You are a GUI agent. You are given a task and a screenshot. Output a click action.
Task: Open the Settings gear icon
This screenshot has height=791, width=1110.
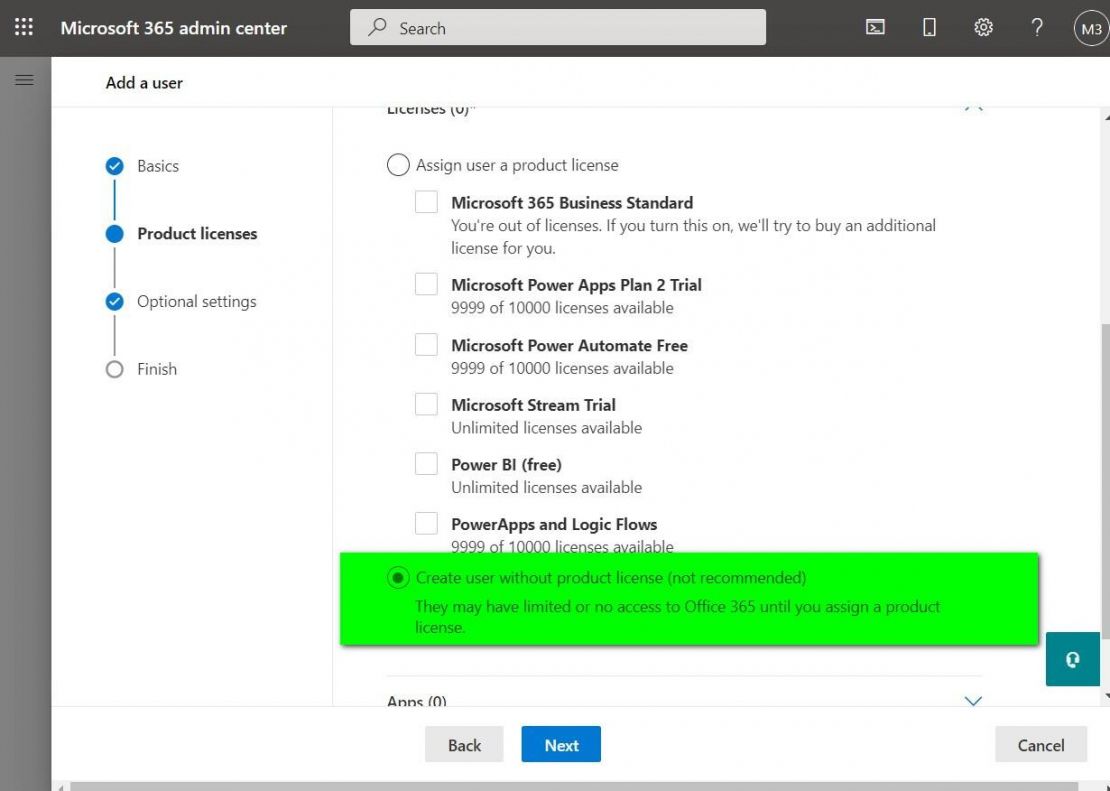click(983, 28)
